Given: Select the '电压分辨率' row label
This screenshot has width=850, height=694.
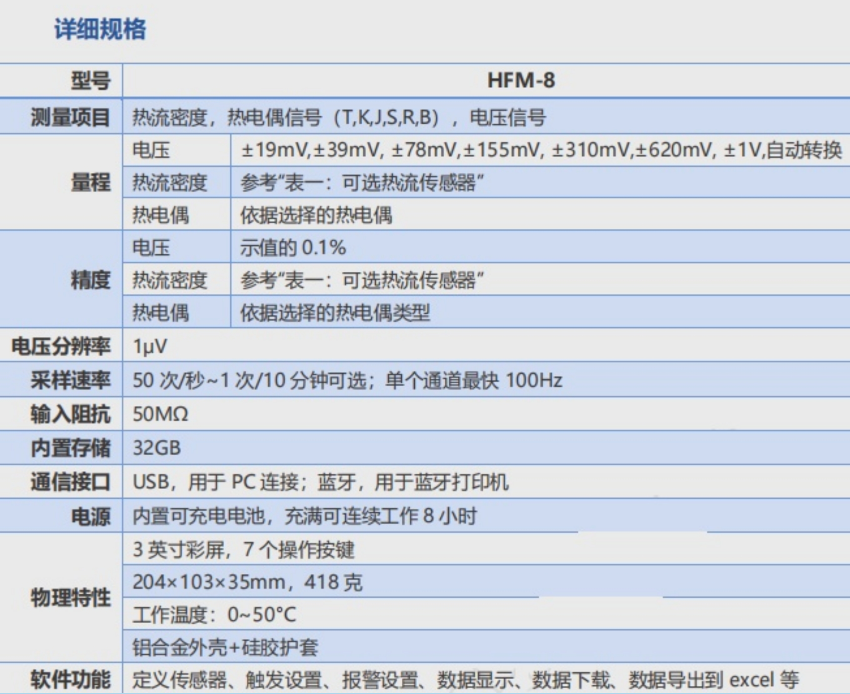Looking at the screenshot, I should (61, 346).
